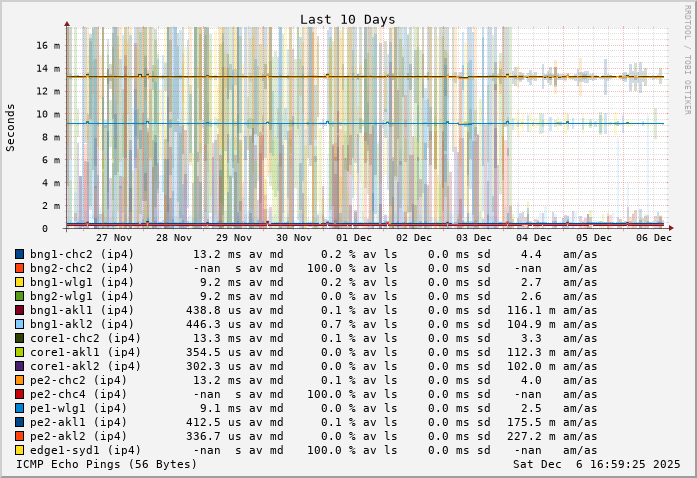Click the bng1-chc2 legend color swatch
This screenshot has height=478, width=697.
click(19, 254)
